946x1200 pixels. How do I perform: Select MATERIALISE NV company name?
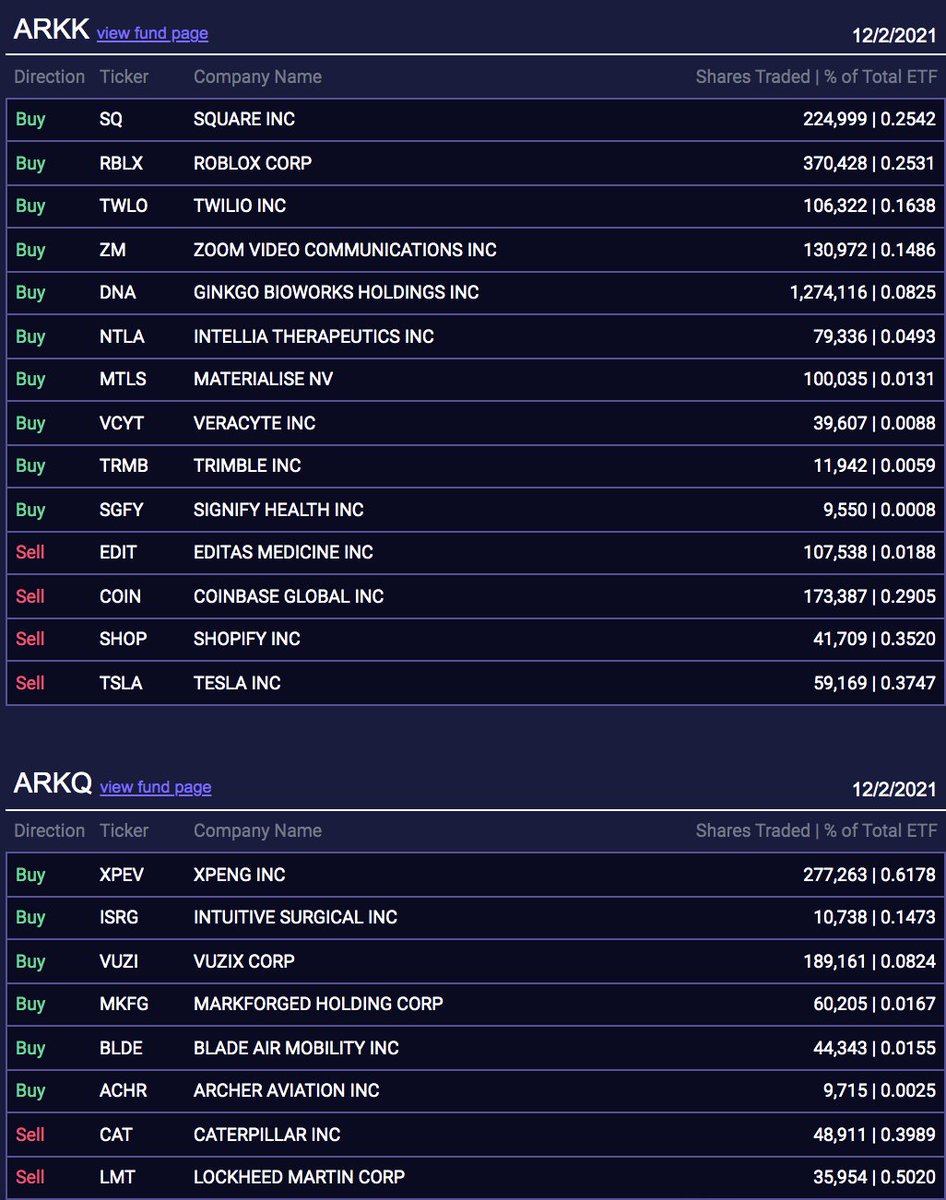coord(263,380)
